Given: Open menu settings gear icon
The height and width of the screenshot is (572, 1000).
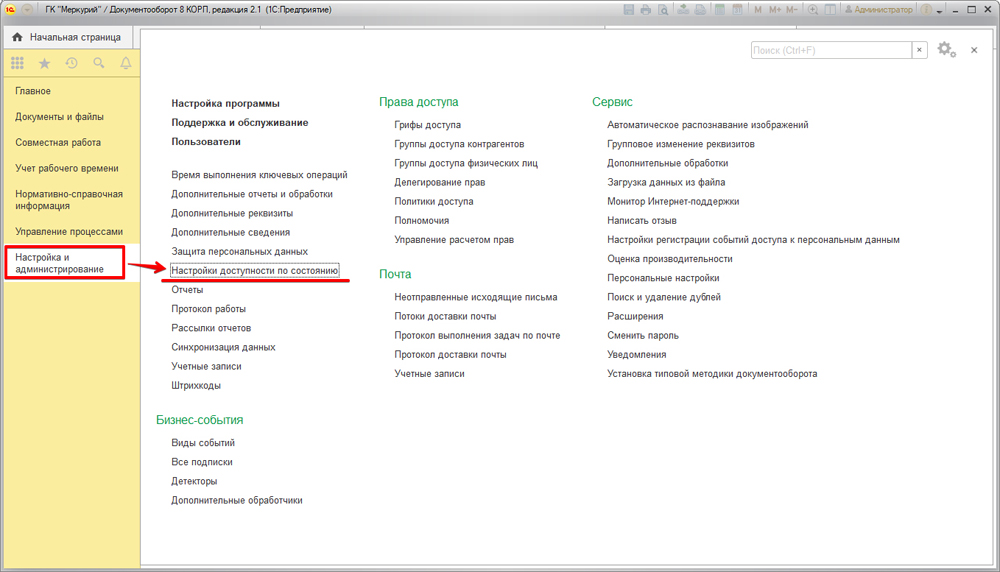Looking at the screenshot, I should pos(945,50).
